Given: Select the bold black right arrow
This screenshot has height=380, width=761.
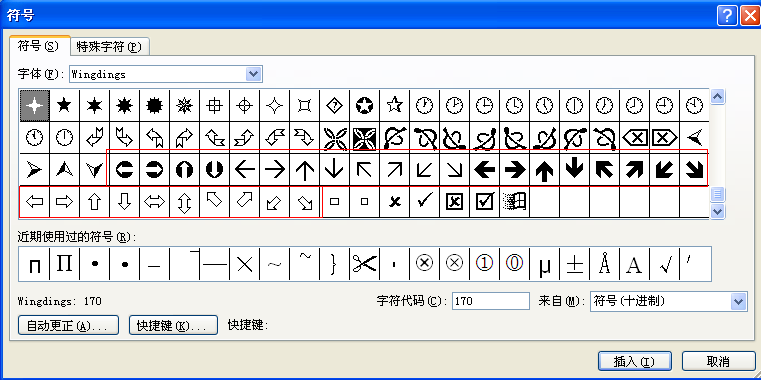Looking at the screenshot, I should pos(515,169).
